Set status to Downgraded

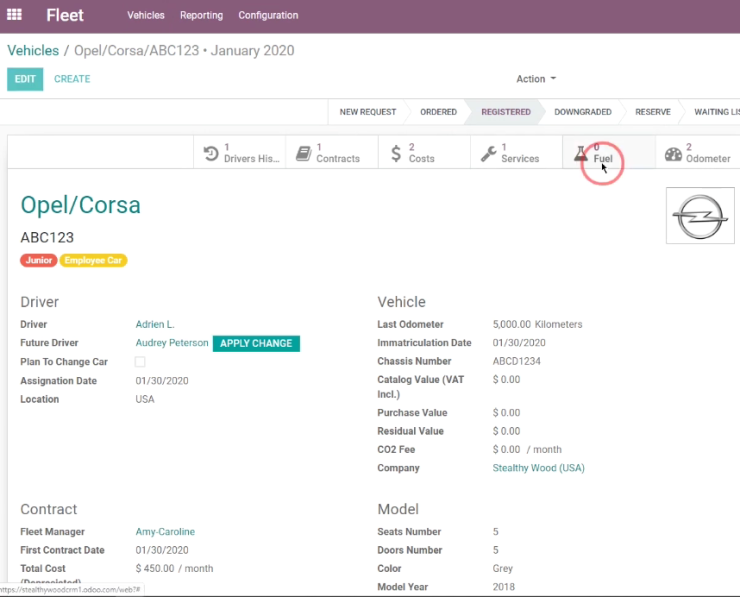582,112
